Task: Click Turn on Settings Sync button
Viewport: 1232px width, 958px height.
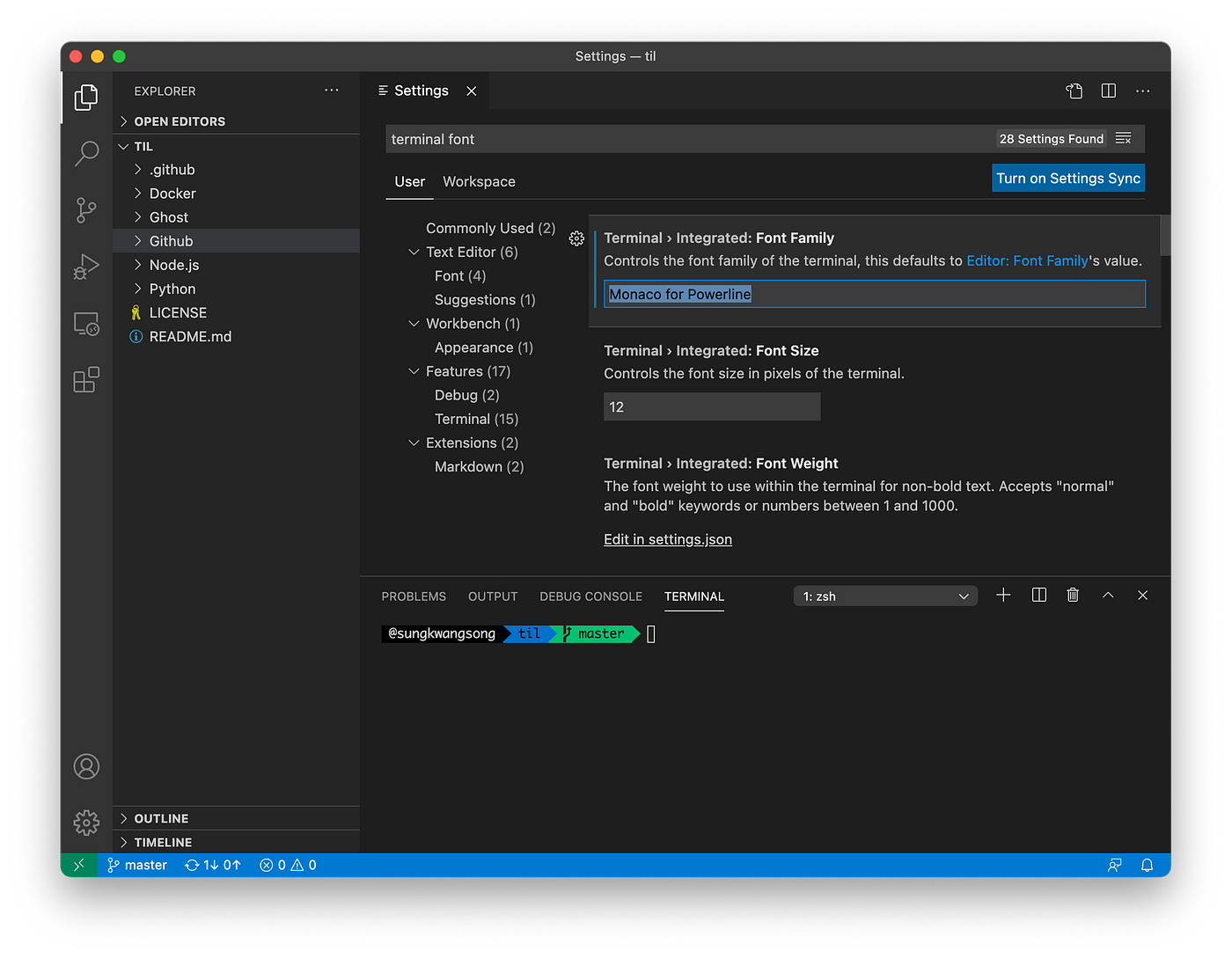Action: pos(1068,178)
